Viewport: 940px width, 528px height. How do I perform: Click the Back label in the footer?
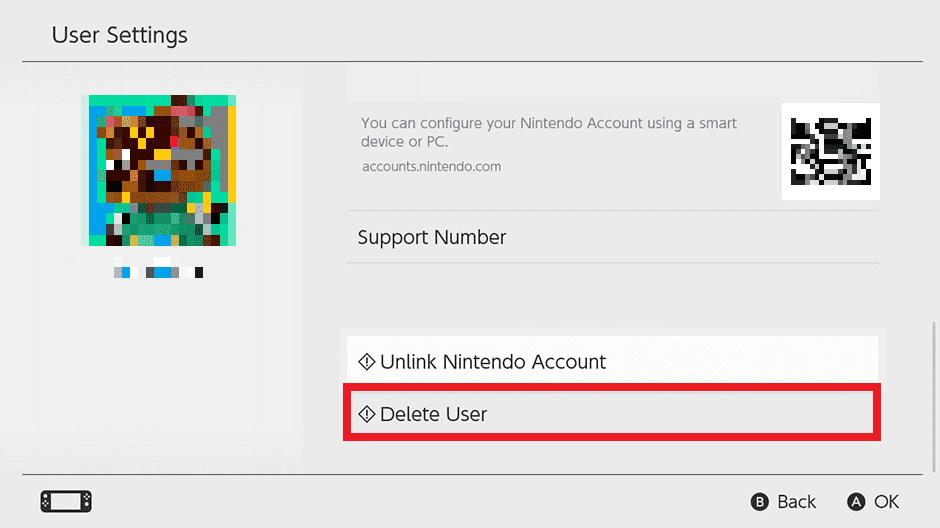coord(796,502)
